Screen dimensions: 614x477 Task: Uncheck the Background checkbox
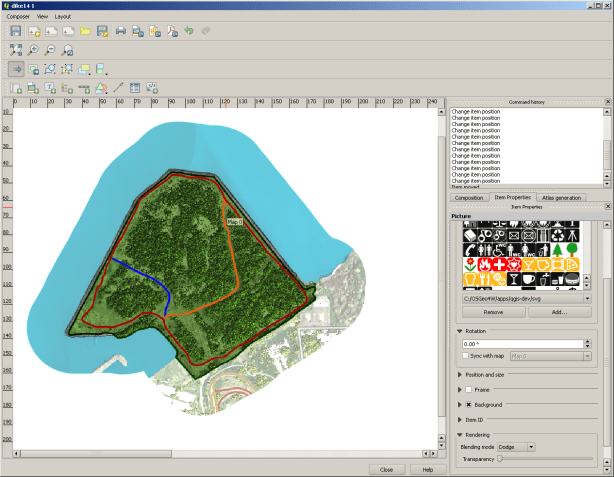click(x=467, y=404)
